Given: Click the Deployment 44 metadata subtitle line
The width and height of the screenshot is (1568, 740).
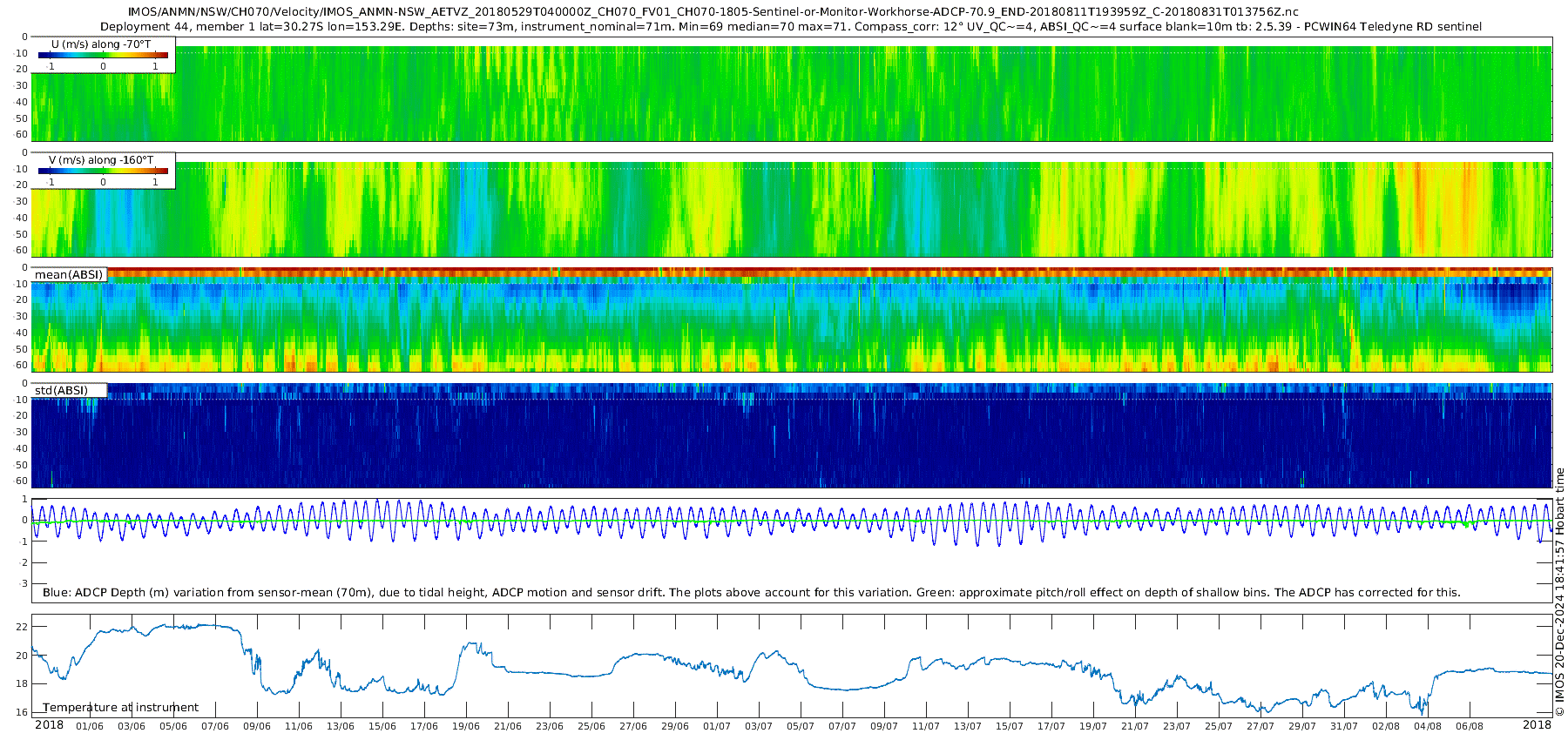Looking at the screenshot, I should click(x=791, y=27).
